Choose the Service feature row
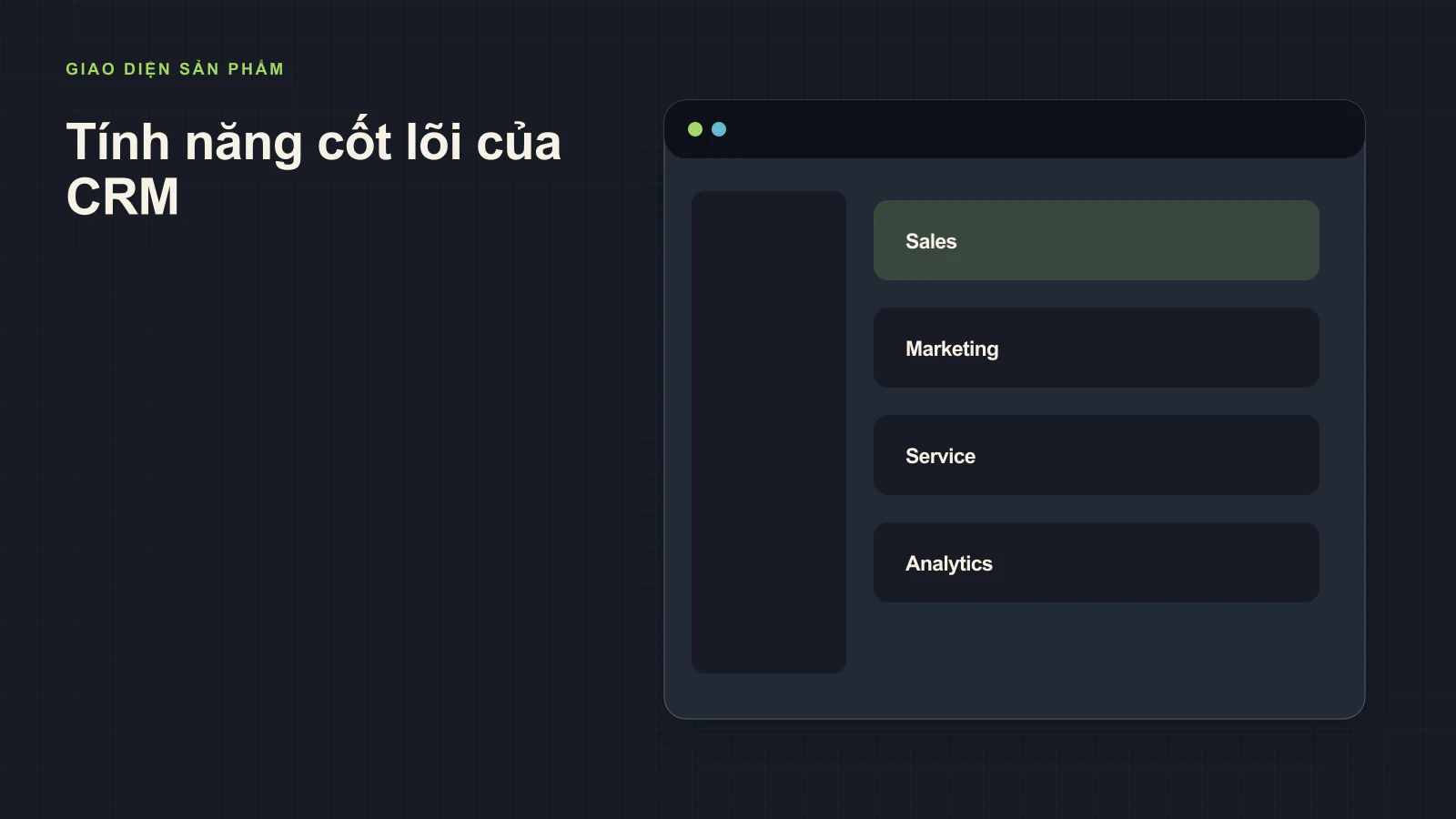The image size is (1456, 819). point(1096,455)
